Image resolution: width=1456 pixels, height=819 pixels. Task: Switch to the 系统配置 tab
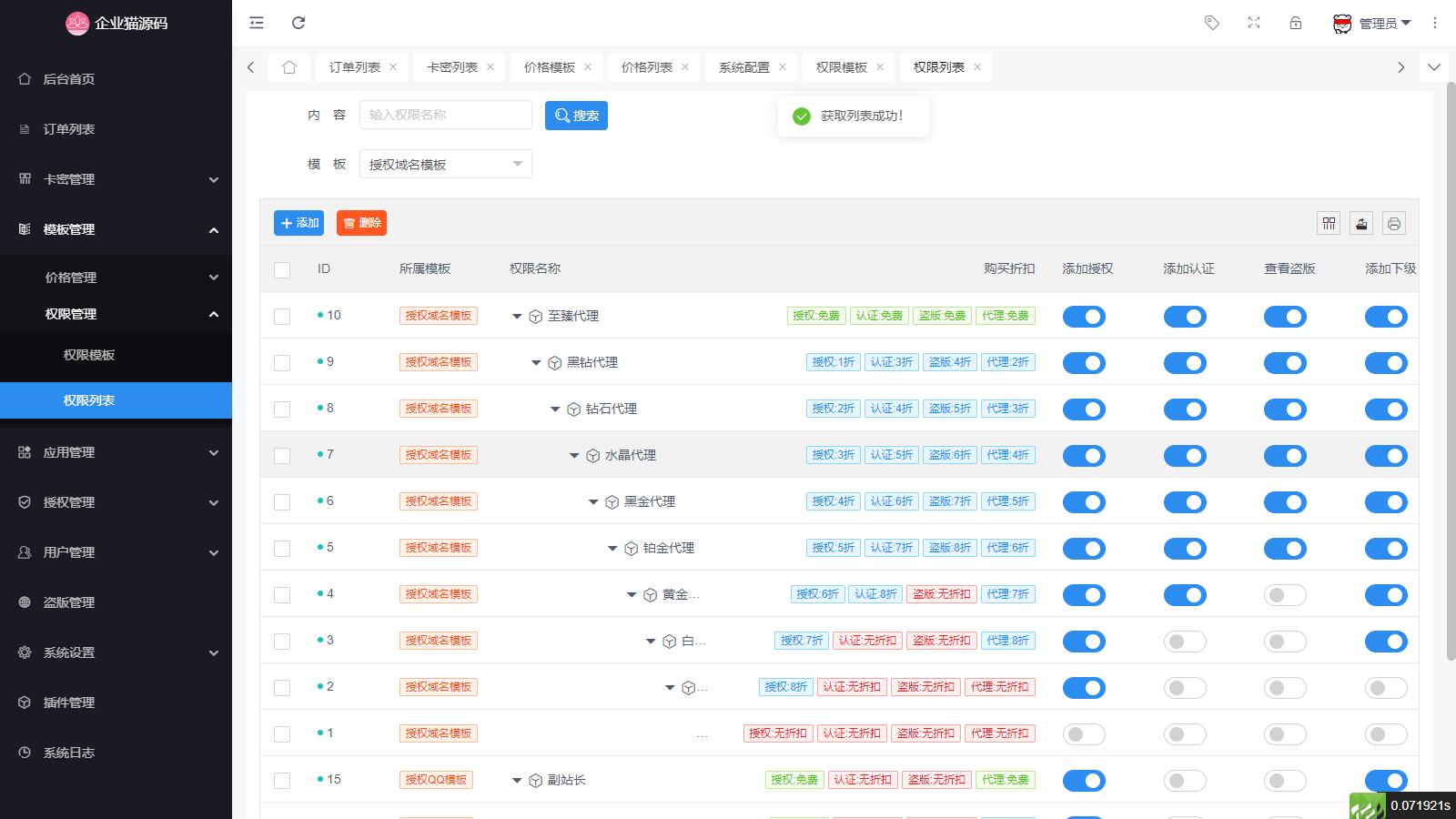tap(743, 67)
